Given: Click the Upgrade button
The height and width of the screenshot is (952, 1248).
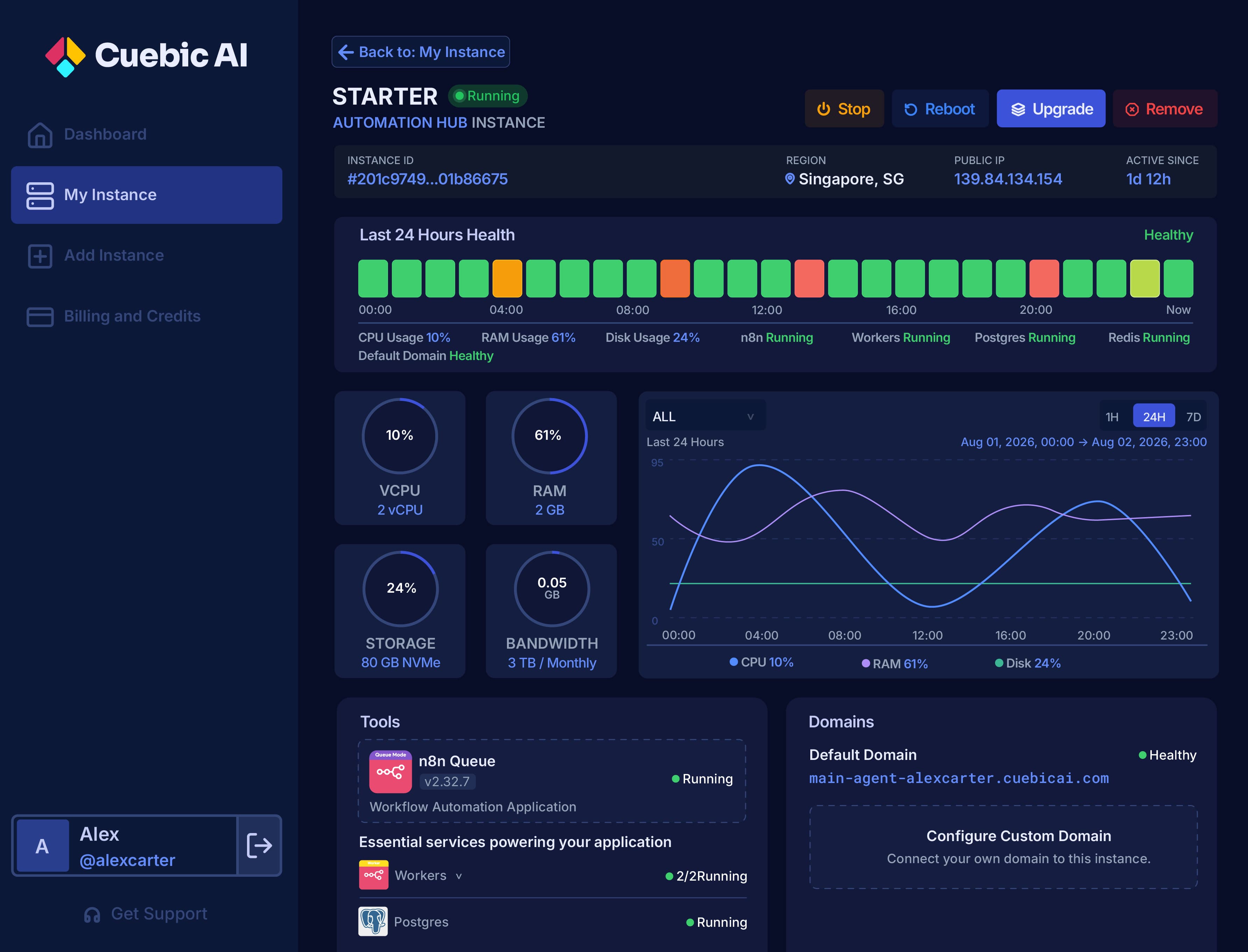Looking at the screenshot, I should (x=1051, y=109).
